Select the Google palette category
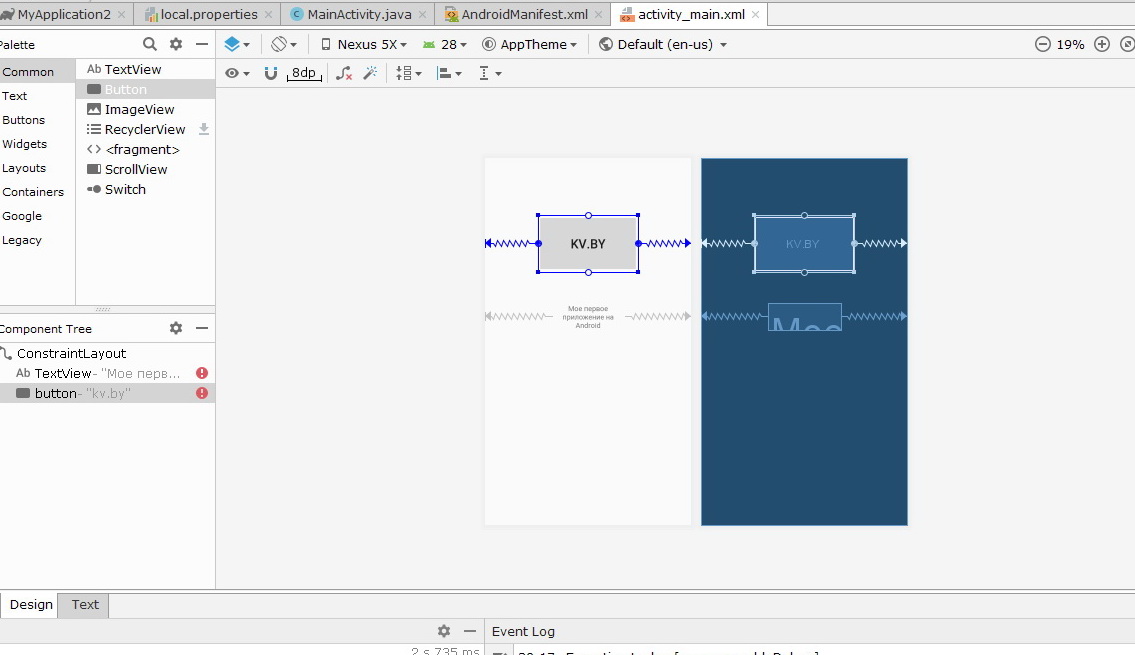The image size is (1135, 655). click(37, 216)
